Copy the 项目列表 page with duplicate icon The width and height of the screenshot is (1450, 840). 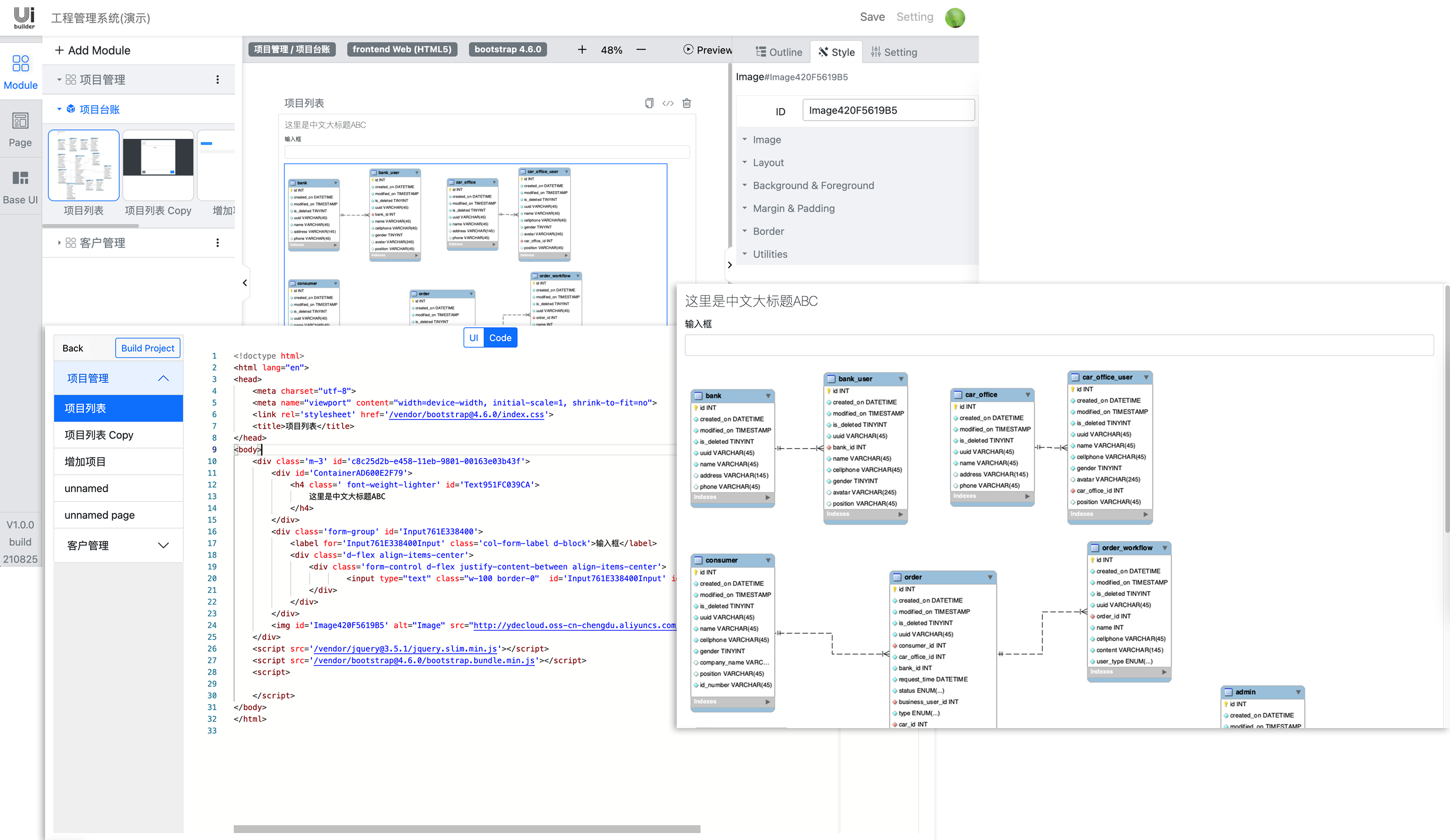649,103
